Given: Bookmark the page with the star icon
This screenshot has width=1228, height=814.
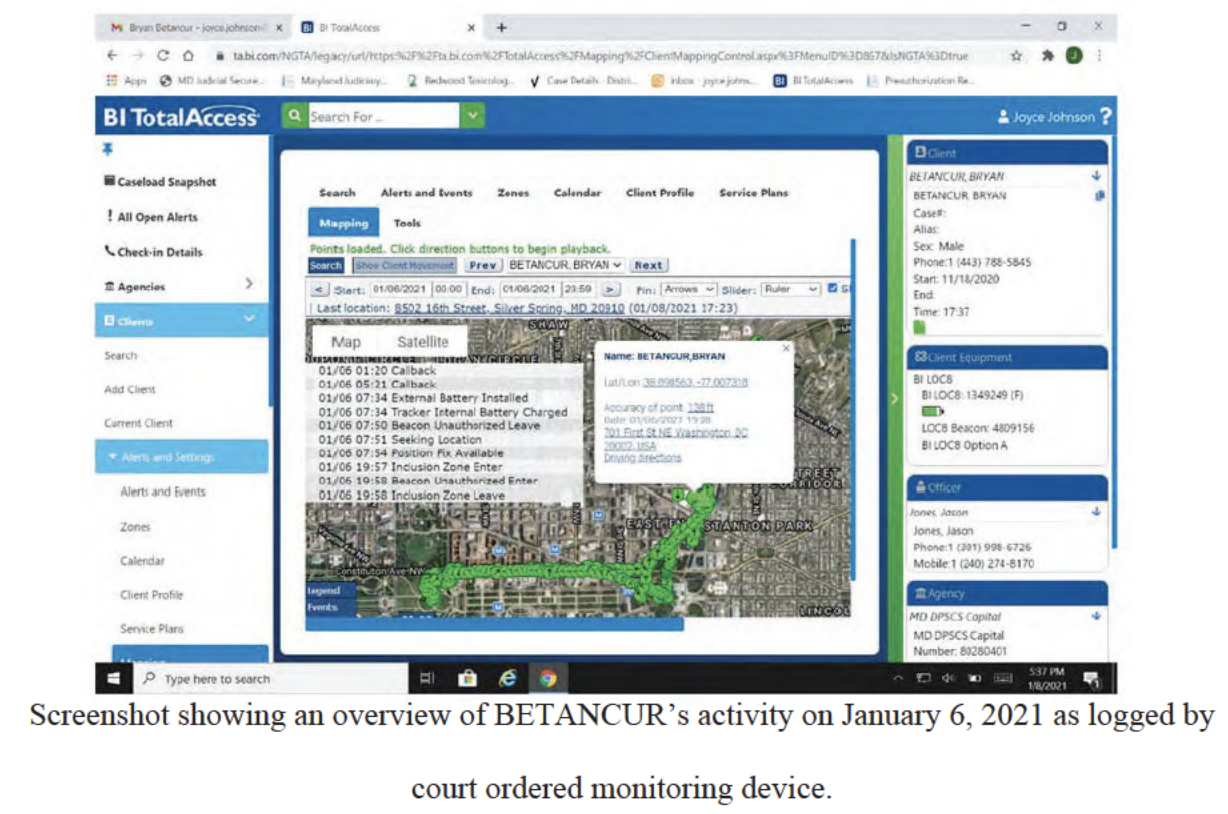Looking at the screenshot, I should click(x=1018, y=56).
